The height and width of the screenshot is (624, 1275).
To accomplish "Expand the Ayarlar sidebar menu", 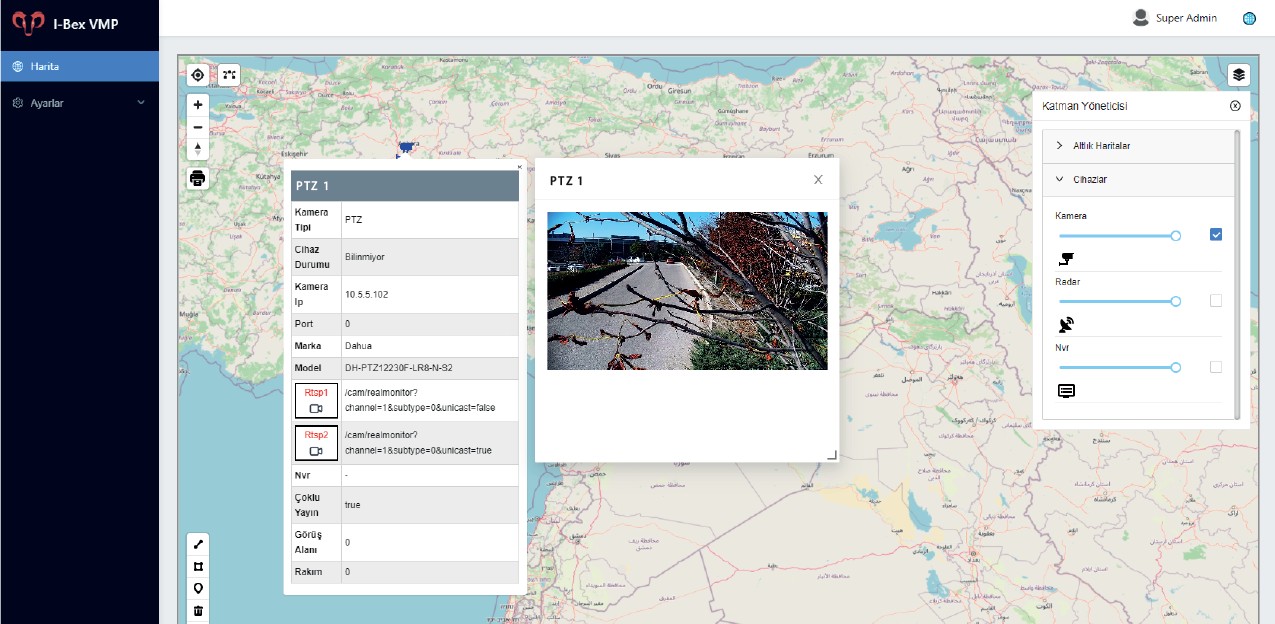I will pyautogui.click(x=79, y=103).
